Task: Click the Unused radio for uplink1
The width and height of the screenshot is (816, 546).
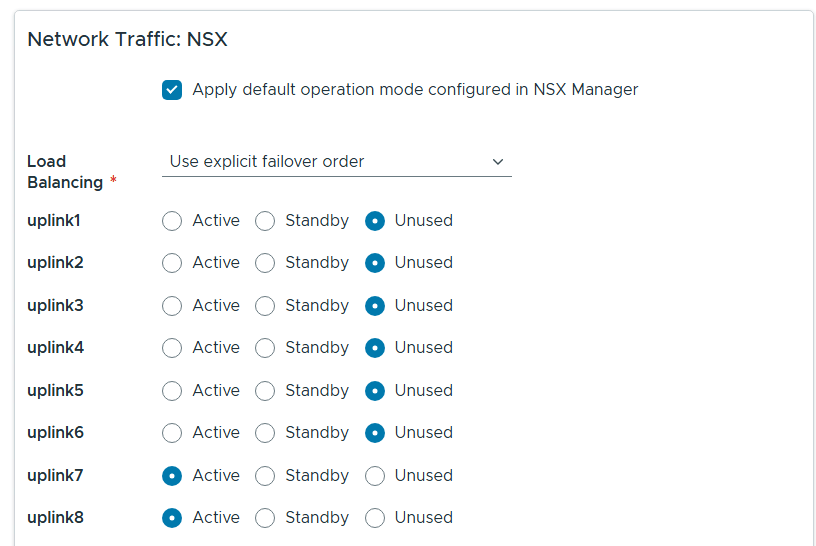Action: (x=375, y=221)
